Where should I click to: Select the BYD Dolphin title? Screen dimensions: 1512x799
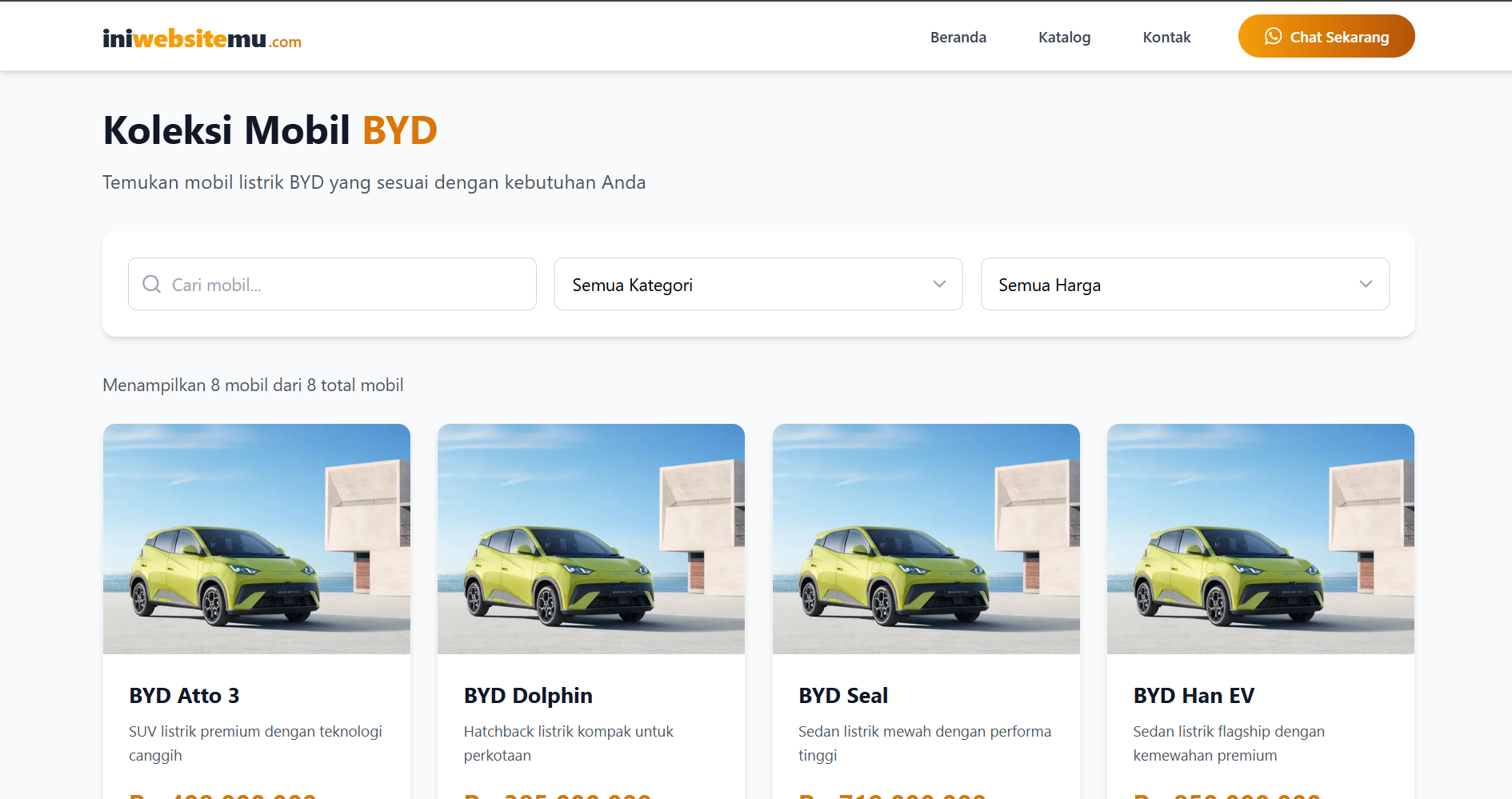pos(528,696)
